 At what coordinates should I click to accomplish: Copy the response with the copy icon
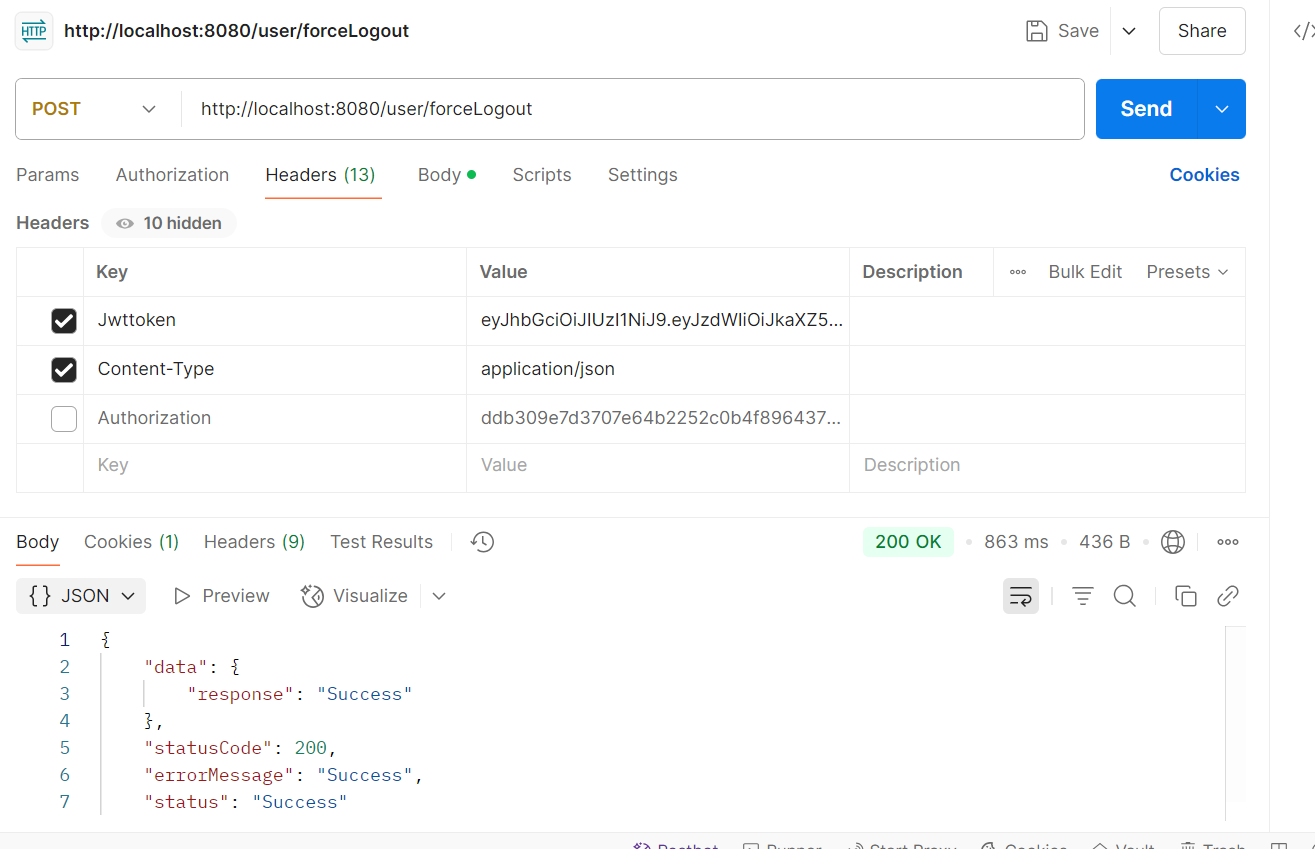(x=1186, y=596)
